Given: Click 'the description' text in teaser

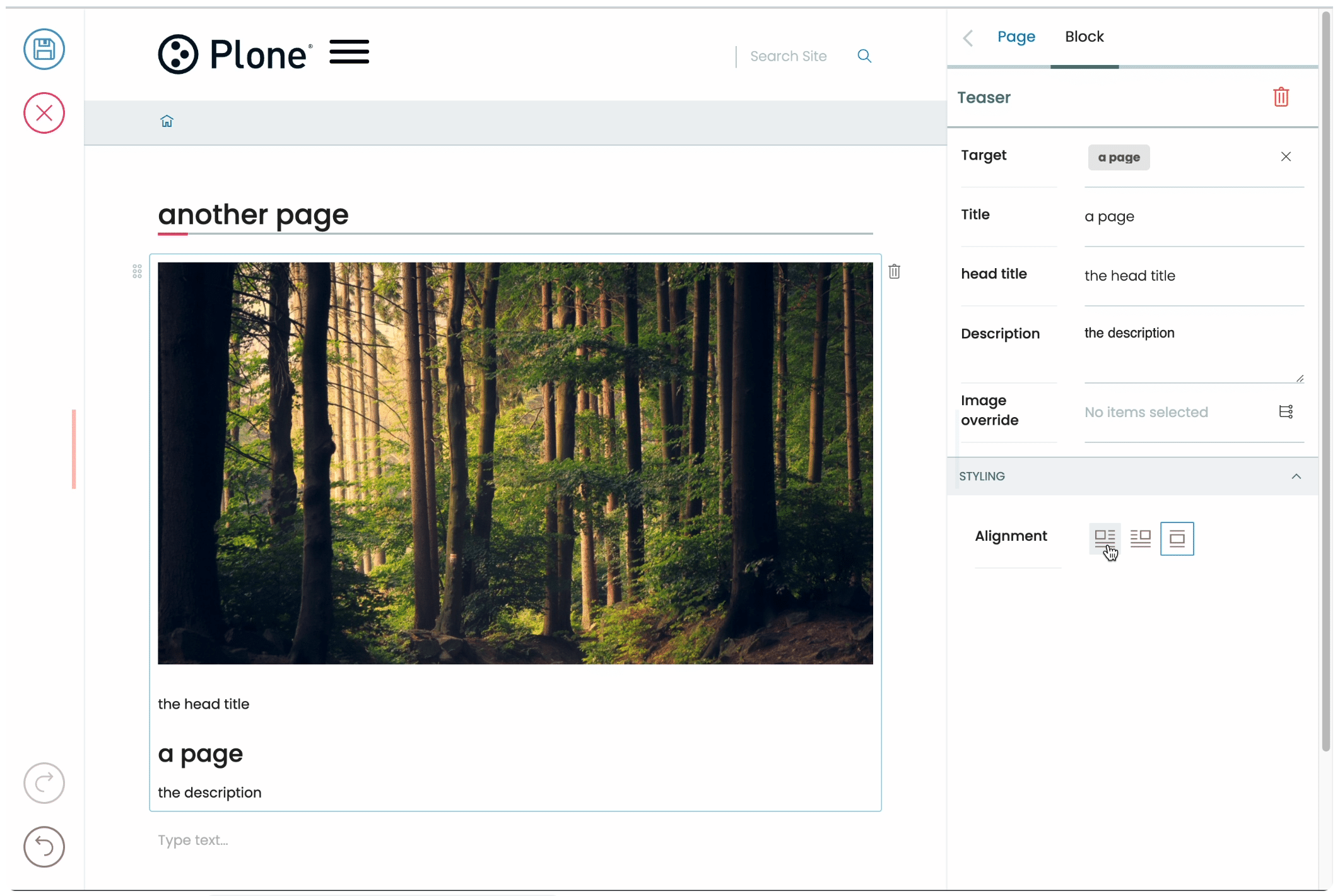Looking at the screenshot, I should tap(209, 793).
